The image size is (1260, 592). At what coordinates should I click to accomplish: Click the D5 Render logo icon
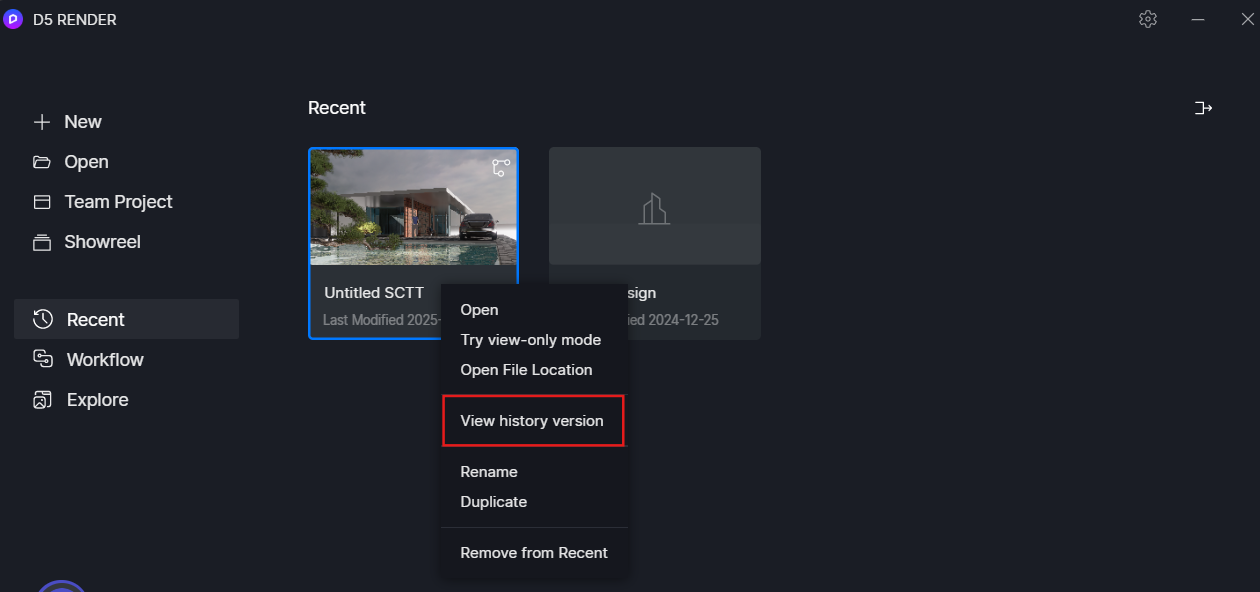(13, 19)
